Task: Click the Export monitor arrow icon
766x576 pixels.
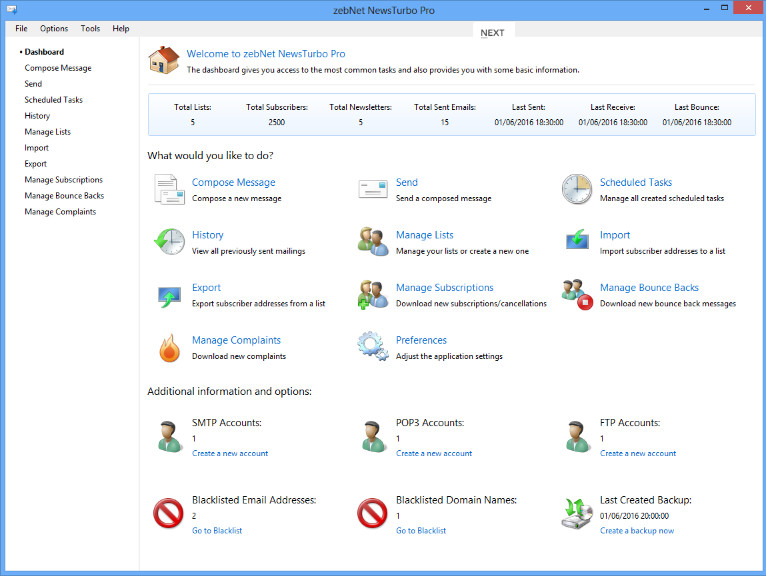Action: coord(170,296)
